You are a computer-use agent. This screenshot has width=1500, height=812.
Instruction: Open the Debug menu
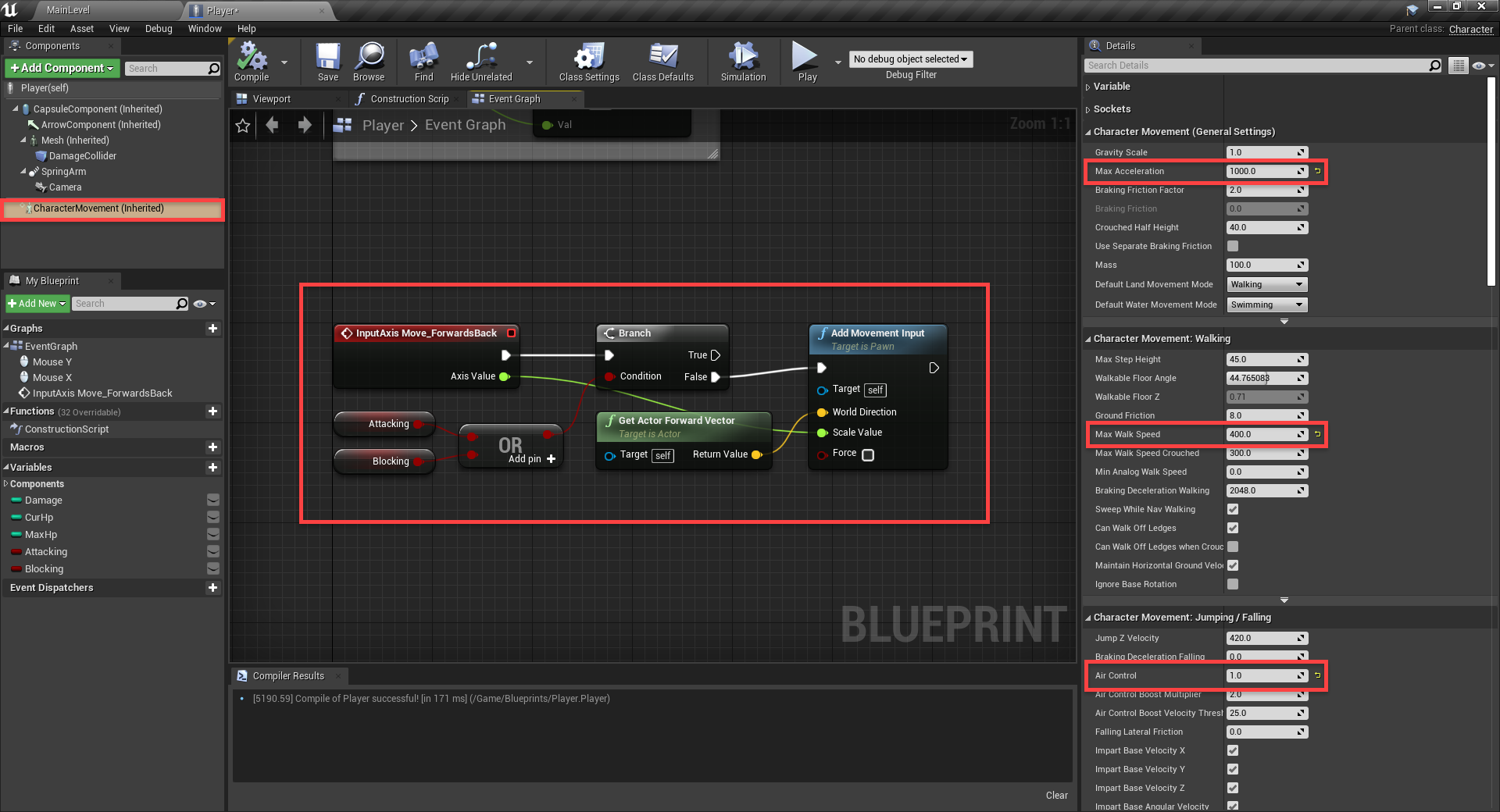pyautogui.click(x=159, y=29)
